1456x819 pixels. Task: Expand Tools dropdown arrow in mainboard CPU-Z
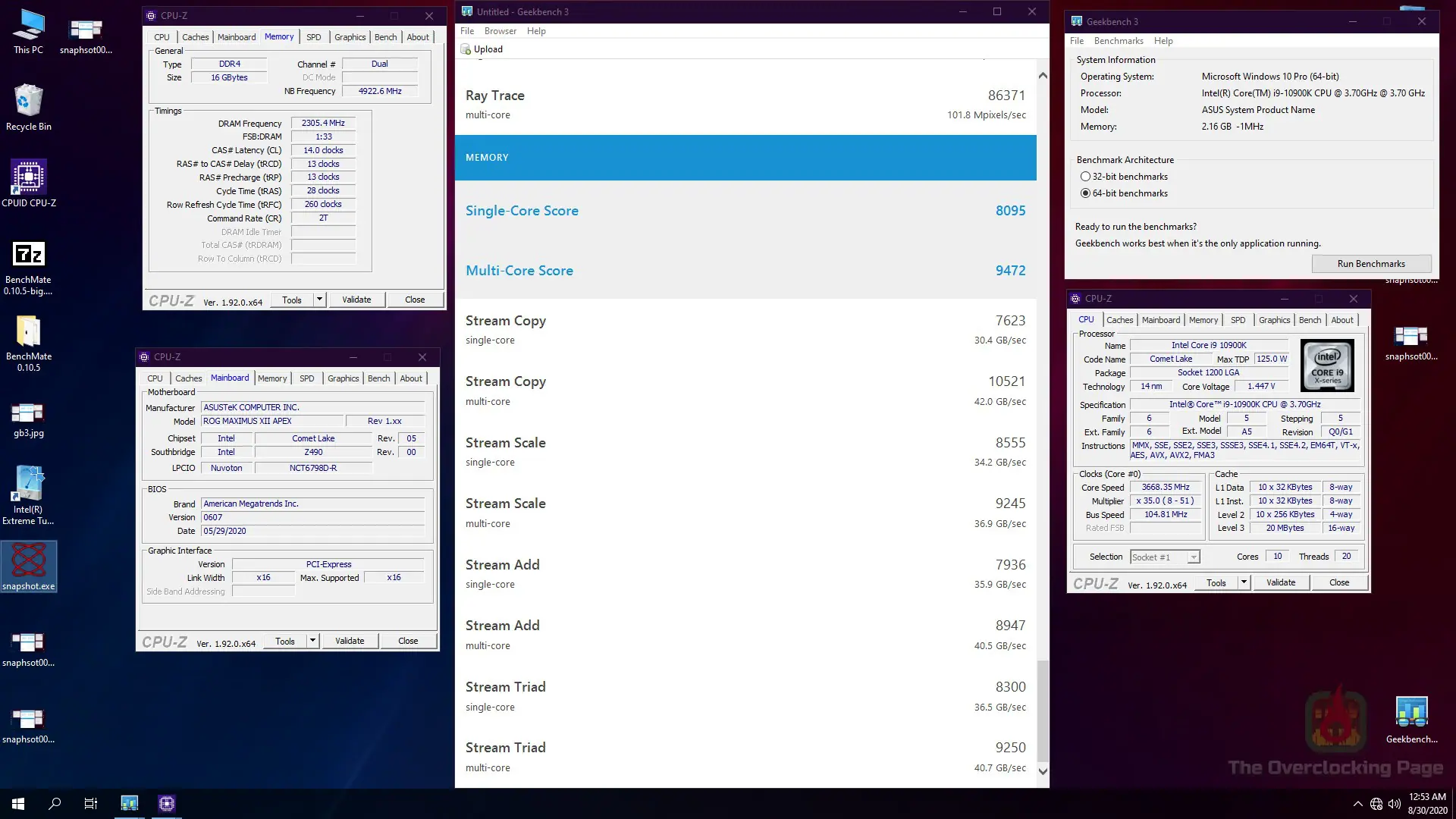click(x=312, y=641)
